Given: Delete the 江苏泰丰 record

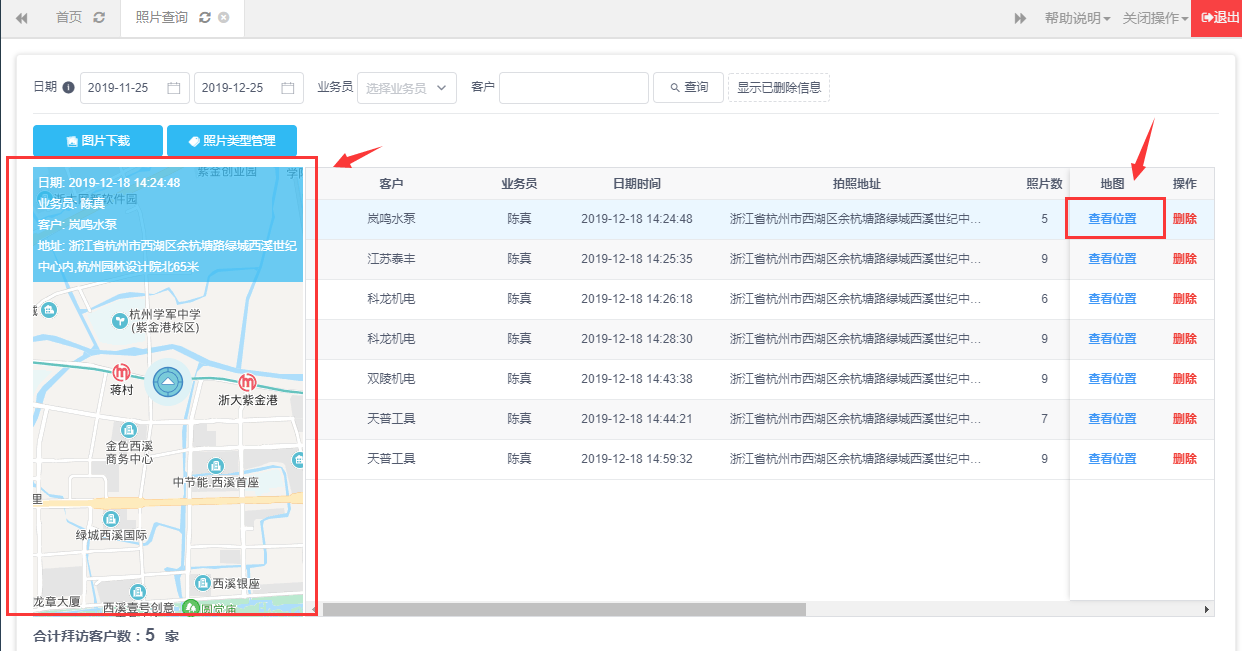Looking at the screenshot, I should [x=1184, y=258].
